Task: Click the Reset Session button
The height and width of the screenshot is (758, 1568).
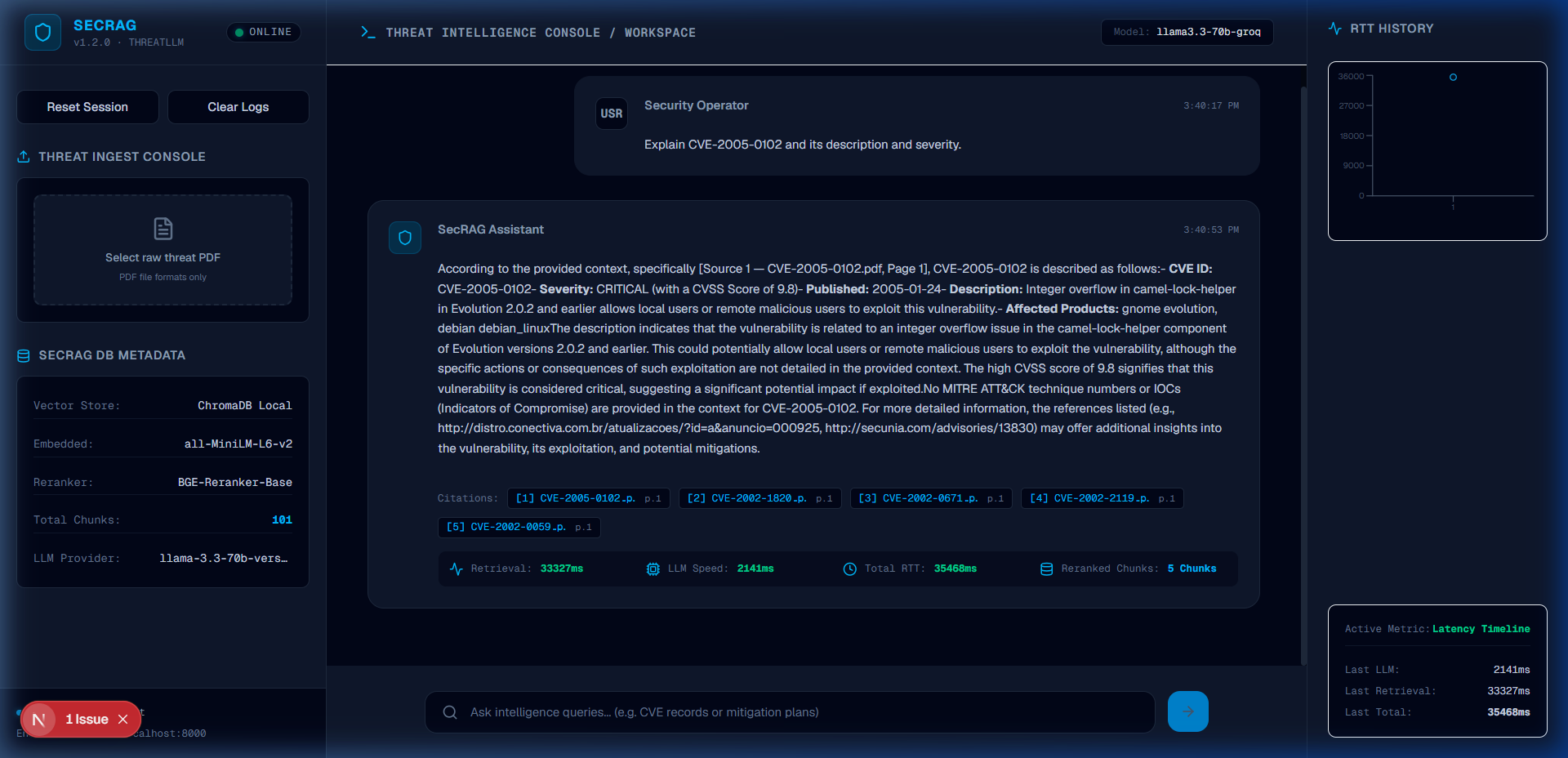Action: [x=87, y=107]
